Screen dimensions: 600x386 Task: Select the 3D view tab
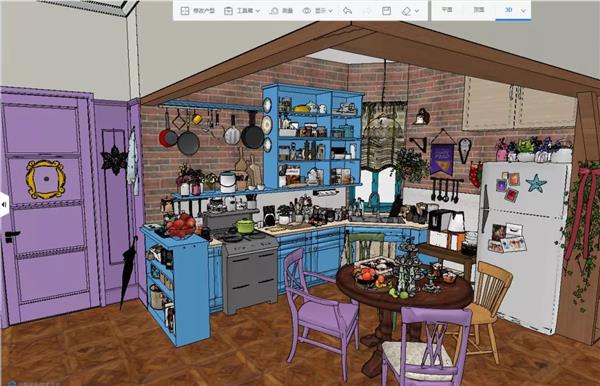click(508, 10)
